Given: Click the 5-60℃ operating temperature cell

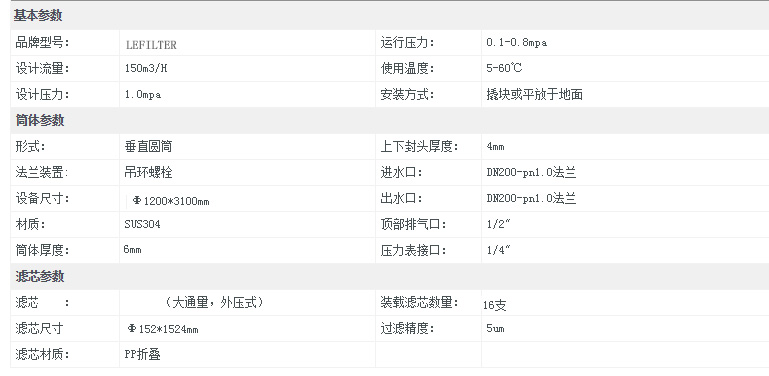Looking at the screenshot, I should 504,68.
